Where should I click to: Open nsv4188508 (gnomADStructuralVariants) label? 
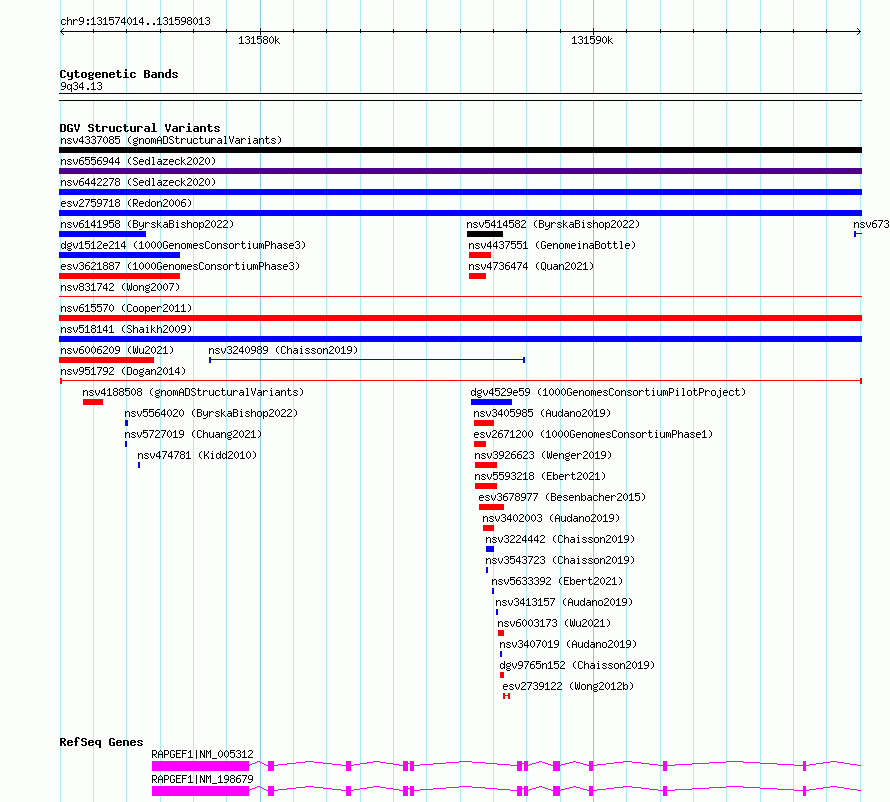pos(193,392)
